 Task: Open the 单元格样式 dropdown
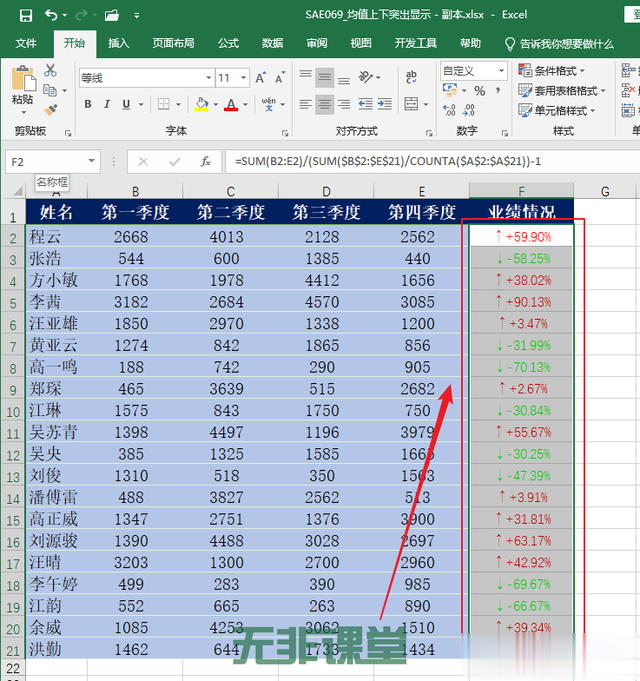(x=557, y=110)
